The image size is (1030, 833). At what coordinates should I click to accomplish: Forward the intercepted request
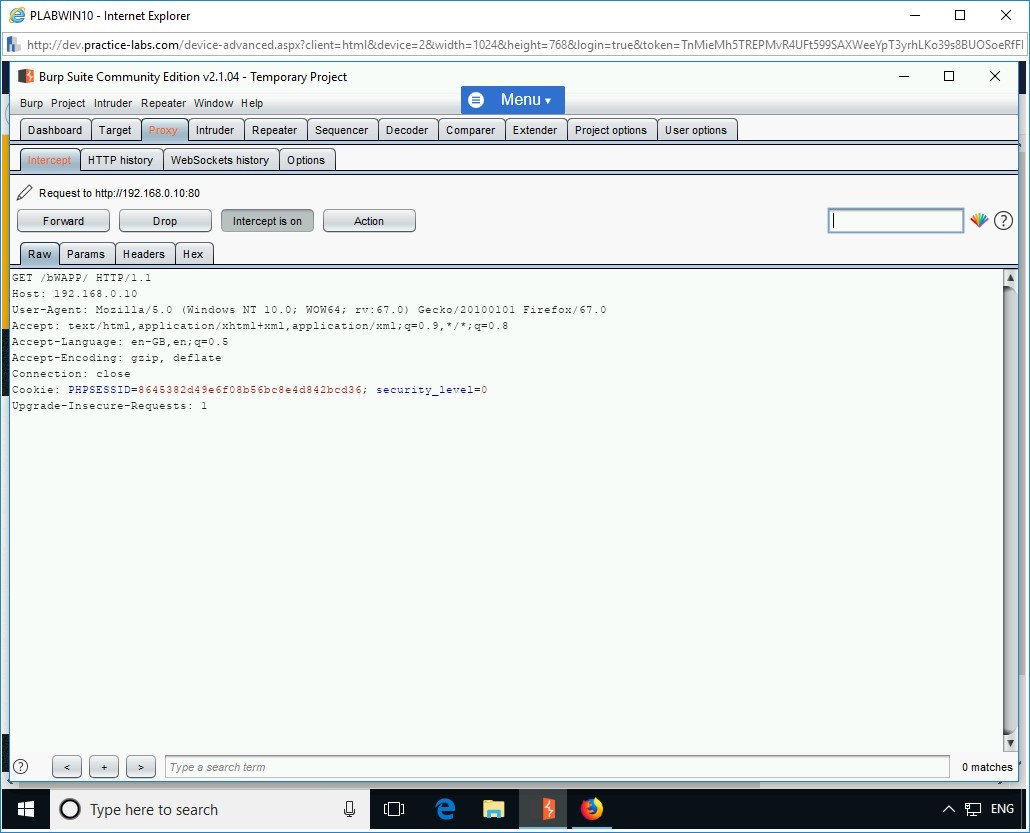[63, 220]
